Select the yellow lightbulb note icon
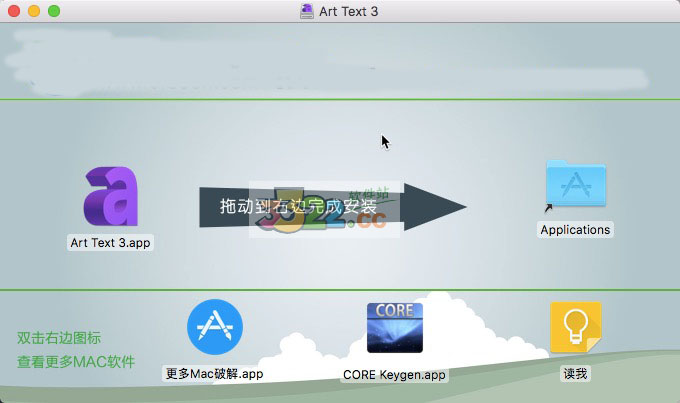Screen dimensions: 680x403 click(575, 328)
